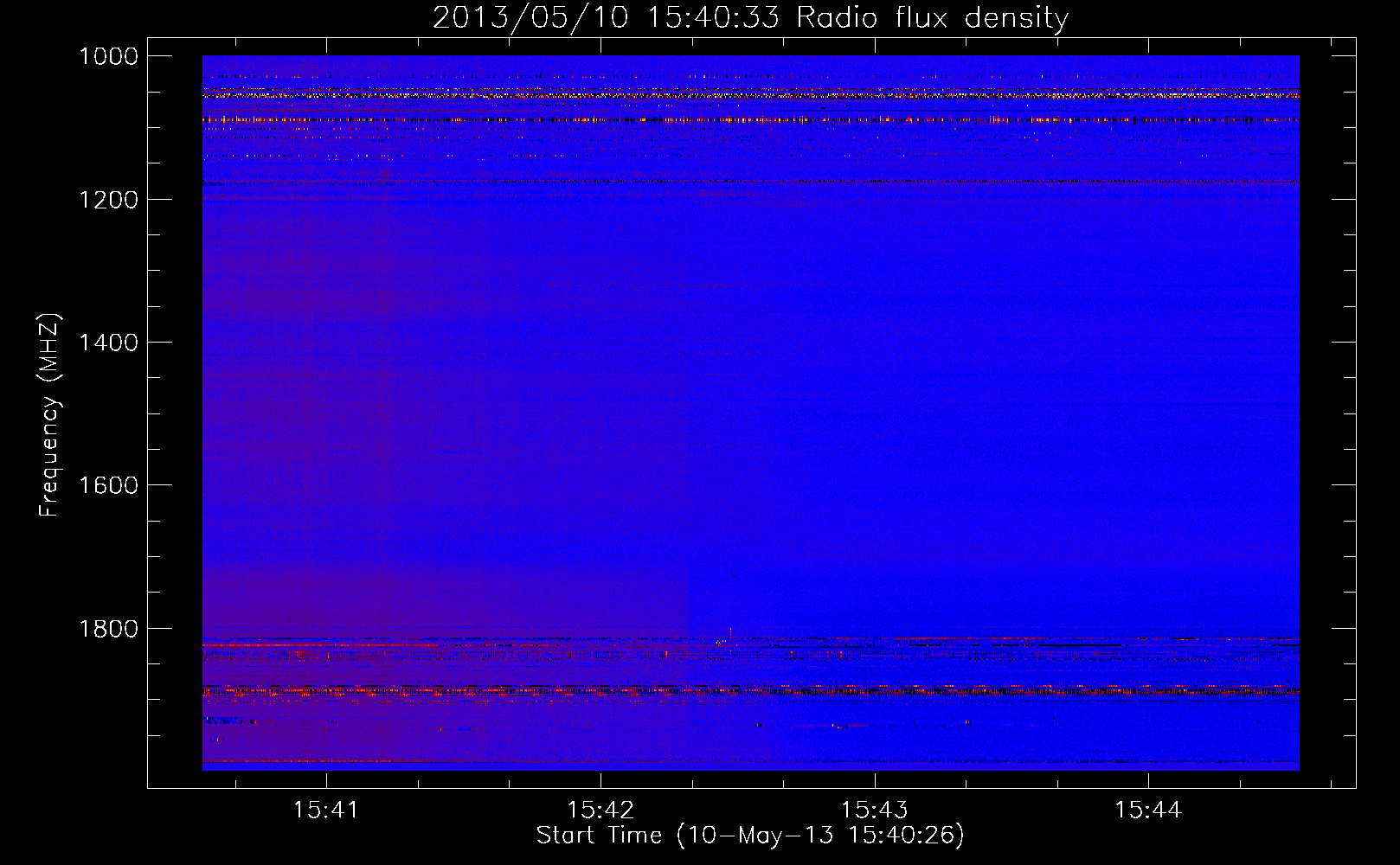1400x865 pixels.
Task: Click the '1600' frequency tick label
Action: click(x=109, y=485)
